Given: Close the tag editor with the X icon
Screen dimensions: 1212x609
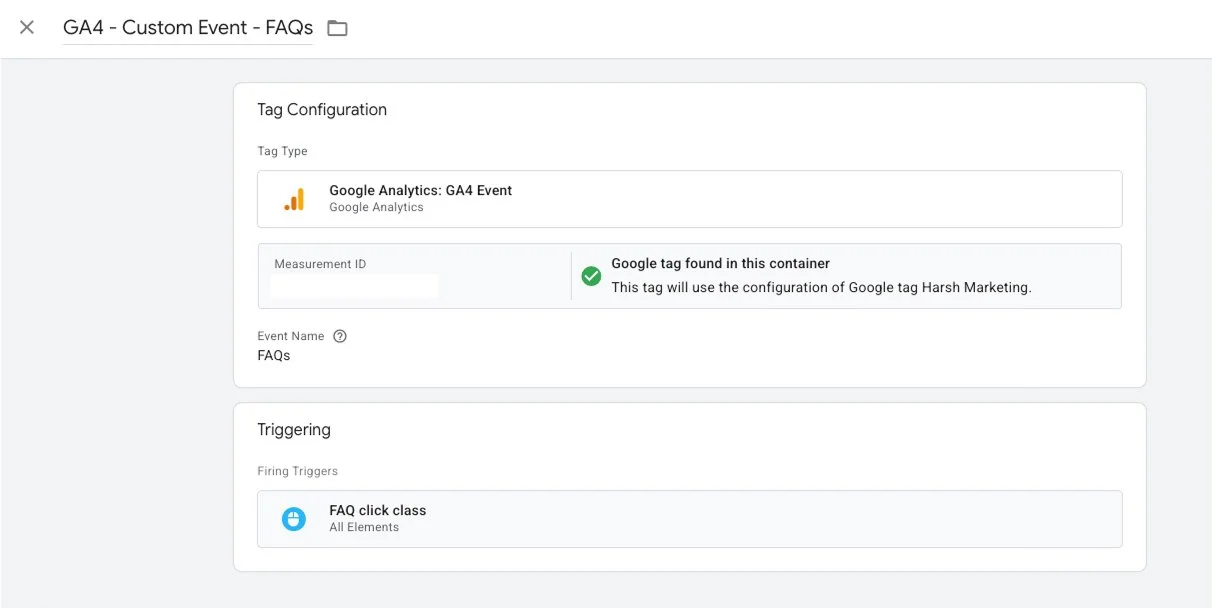Looking at the screenshot, I should [27, 28].
